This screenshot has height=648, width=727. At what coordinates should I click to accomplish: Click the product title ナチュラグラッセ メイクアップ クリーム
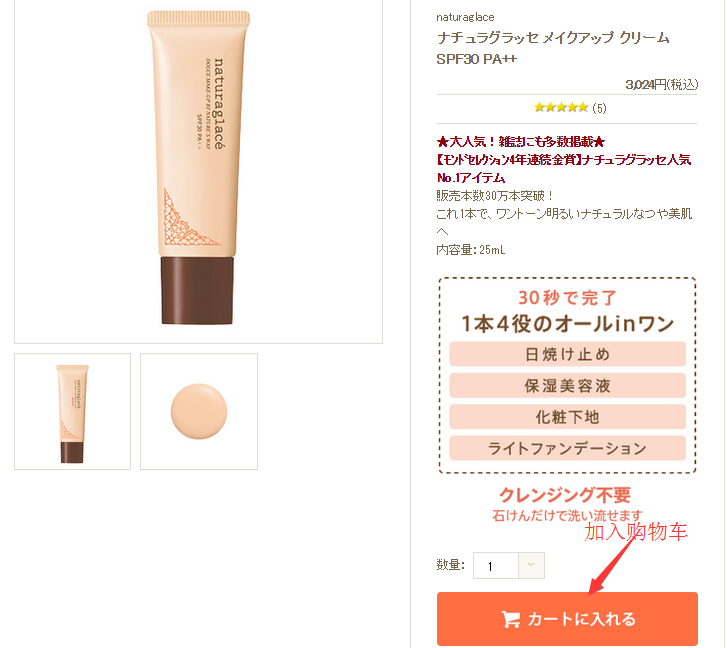point(553,38)
